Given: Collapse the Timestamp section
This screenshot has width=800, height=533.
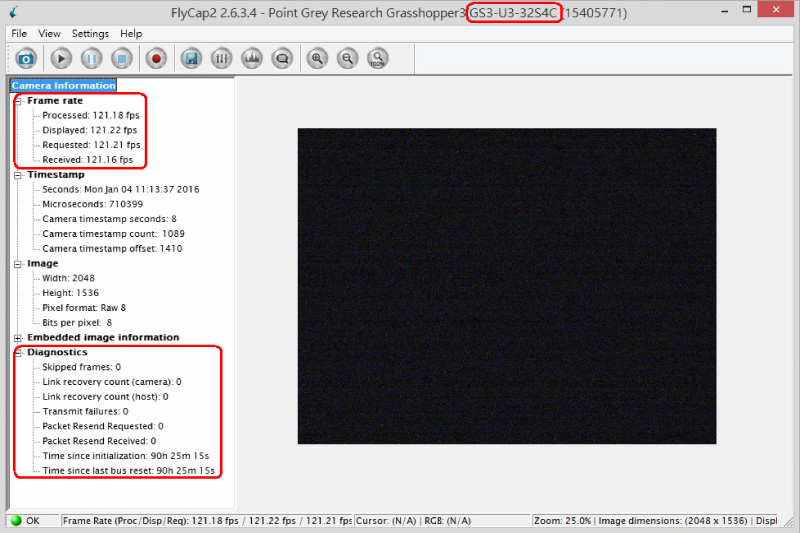Looking at the screenshot, I should (18, 175).
